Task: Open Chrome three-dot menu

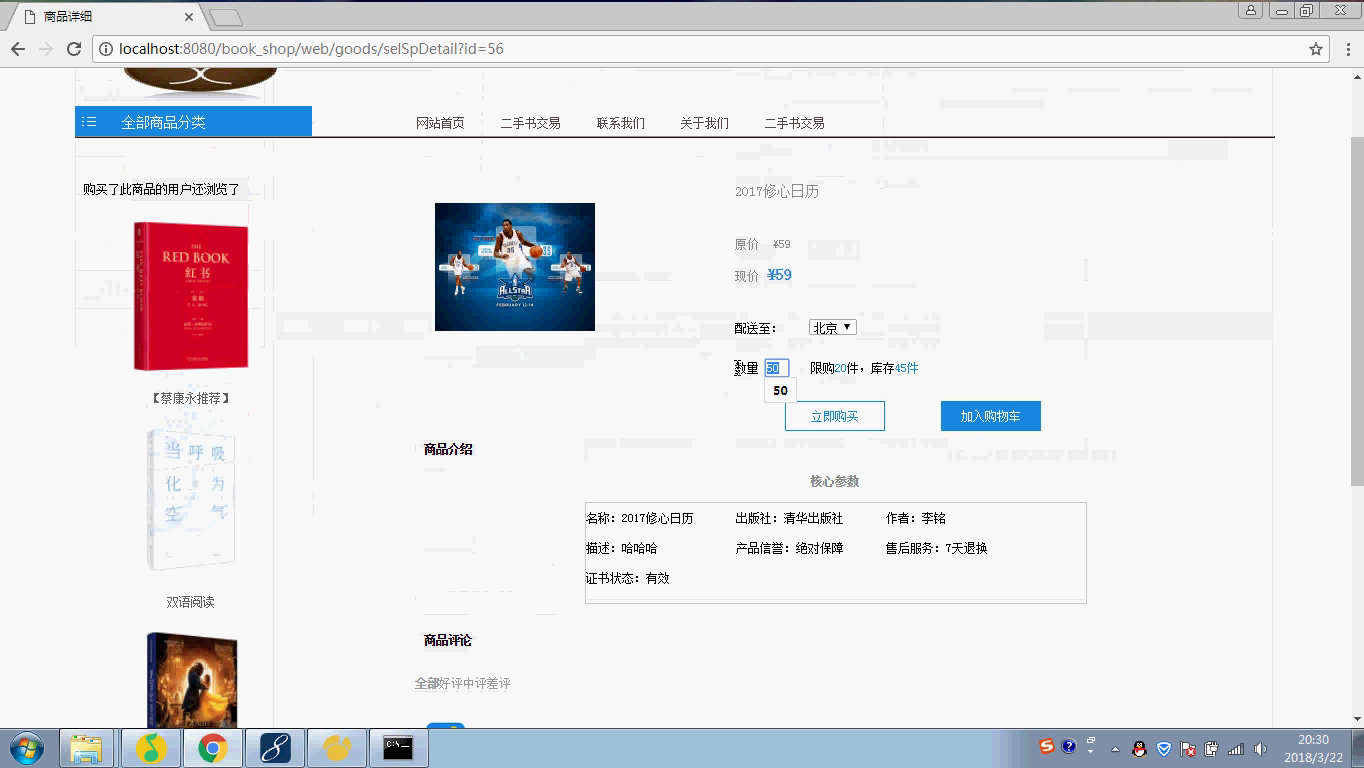Action: (1348, 49)
